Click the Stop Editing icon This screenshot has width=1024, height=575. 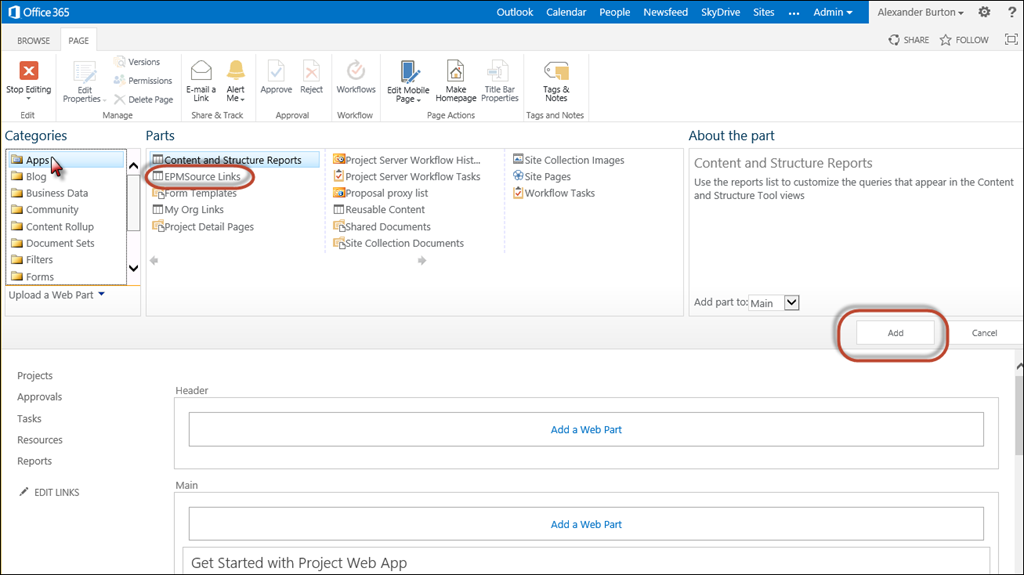(29, 71)
